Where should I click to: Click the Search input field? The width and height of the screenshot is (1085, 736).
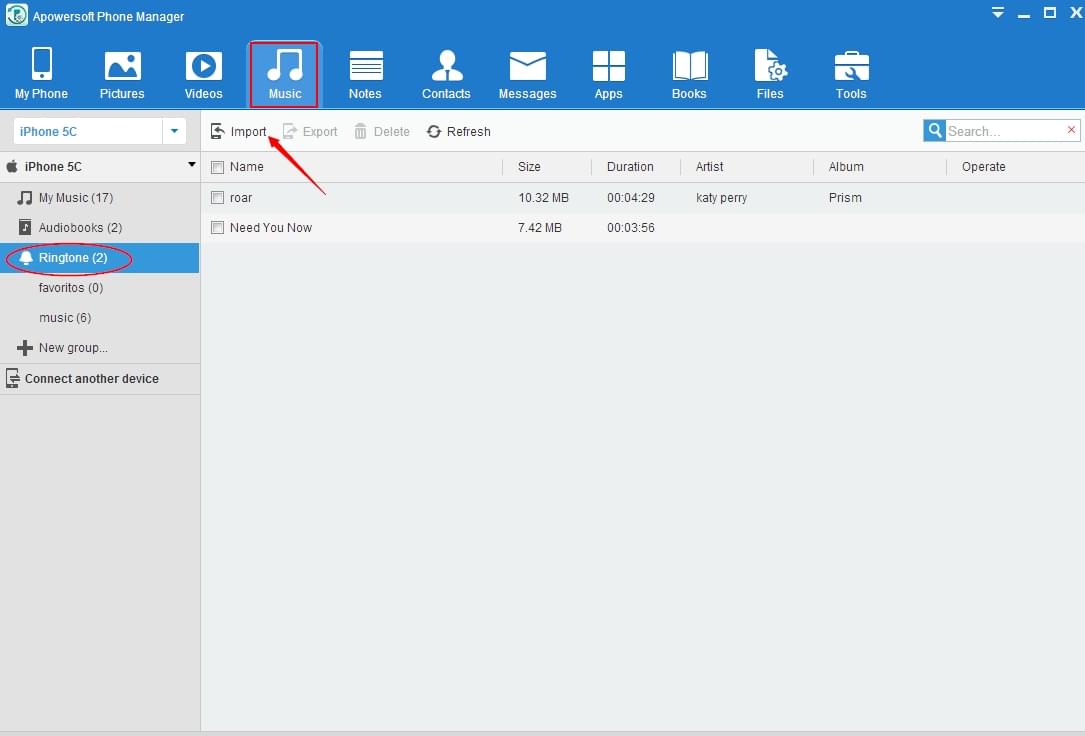pyautogui.click(x=1004, y=131)
